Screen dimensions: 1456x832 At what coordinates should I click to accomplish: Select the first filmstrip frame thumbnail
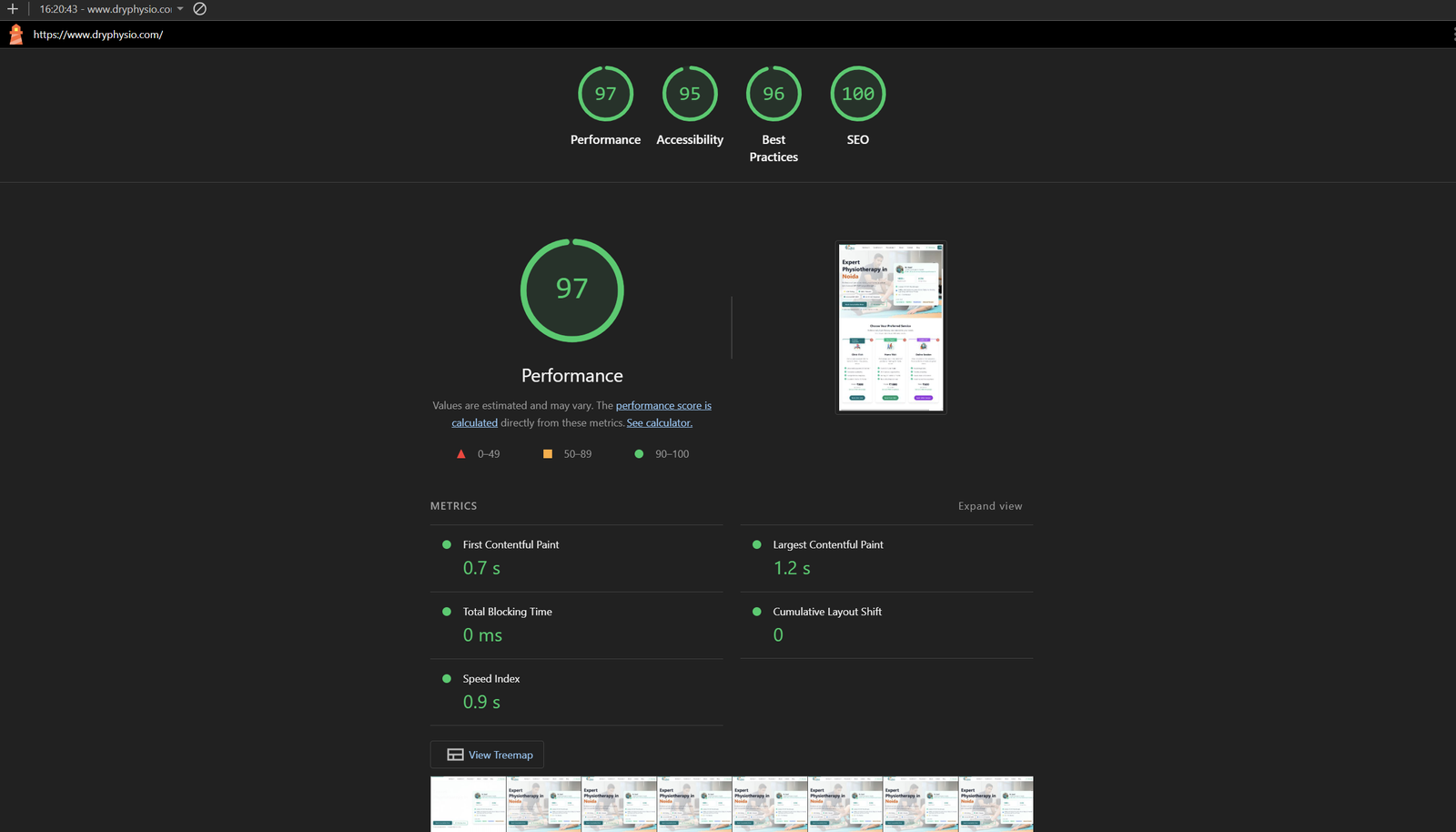point(468,803)
